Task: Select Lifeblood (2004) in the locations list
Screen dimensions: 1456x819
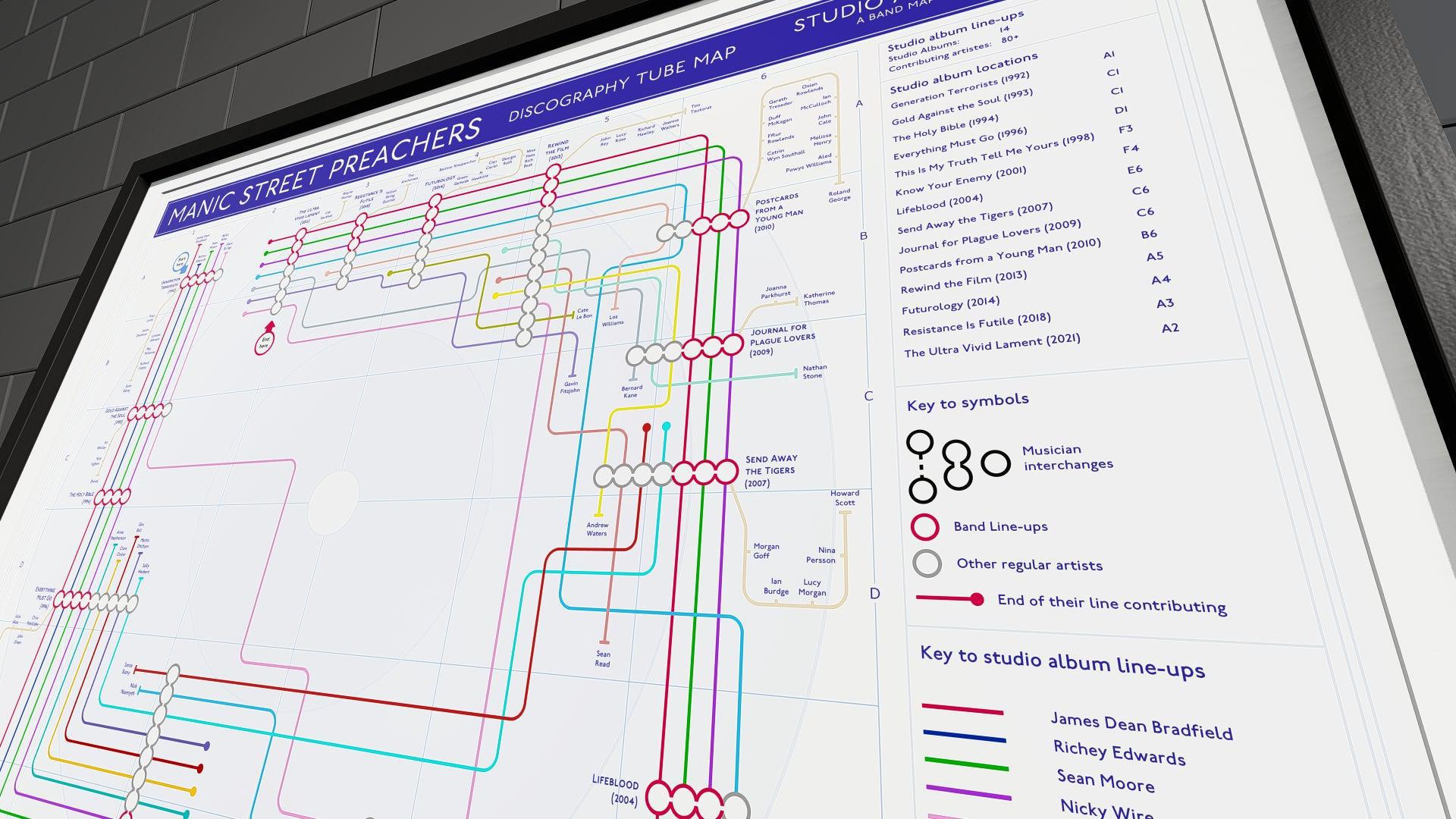Action: (940, 204)
